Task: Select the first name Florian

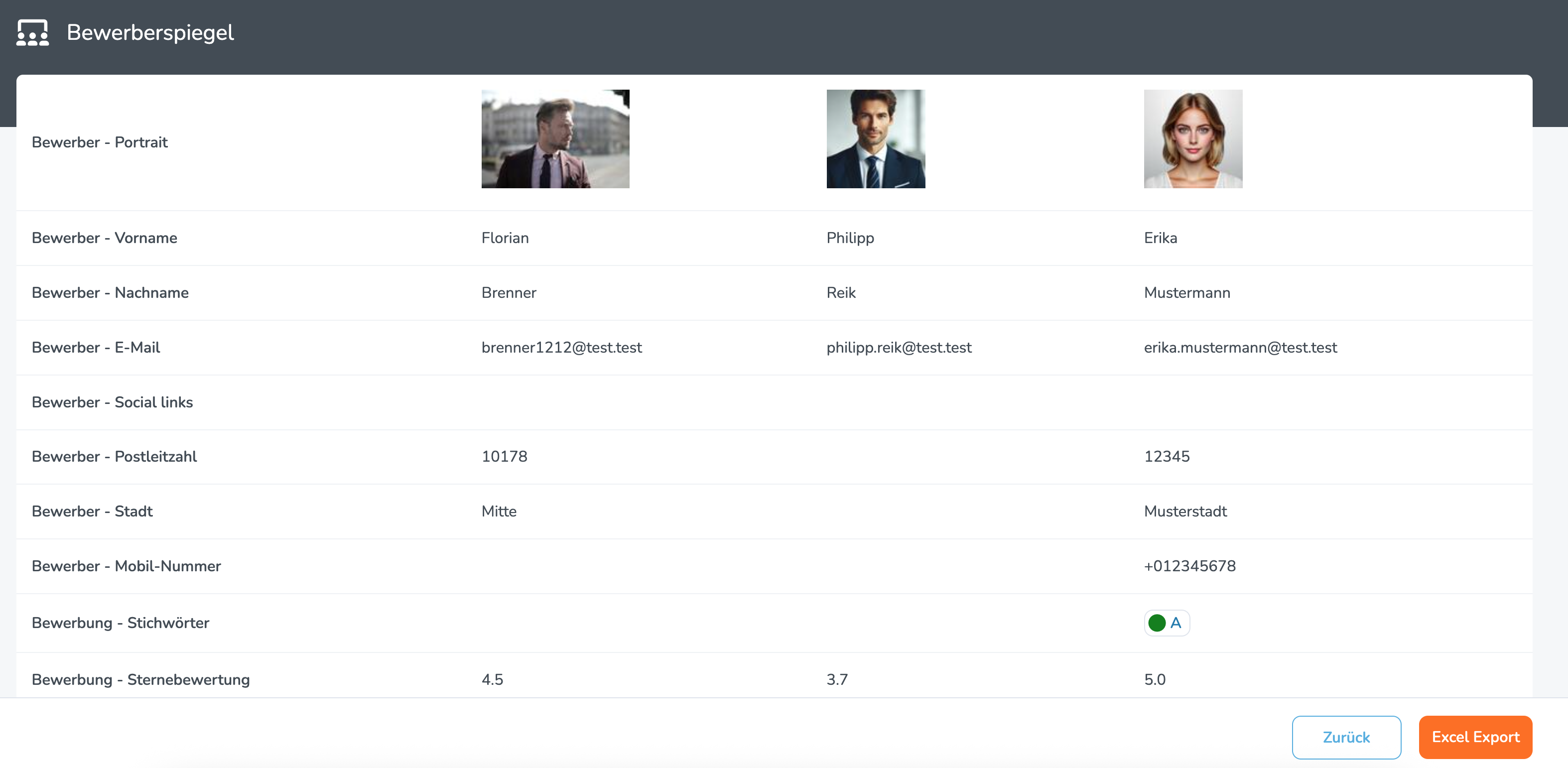Action: (505, 238)
